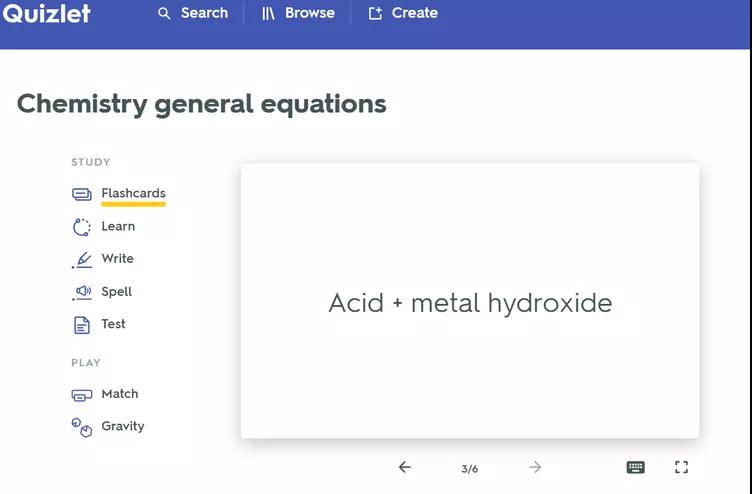Screen dimensions: 752x494
Task: Click the Test document icon
Action: (x=82, y=325)
